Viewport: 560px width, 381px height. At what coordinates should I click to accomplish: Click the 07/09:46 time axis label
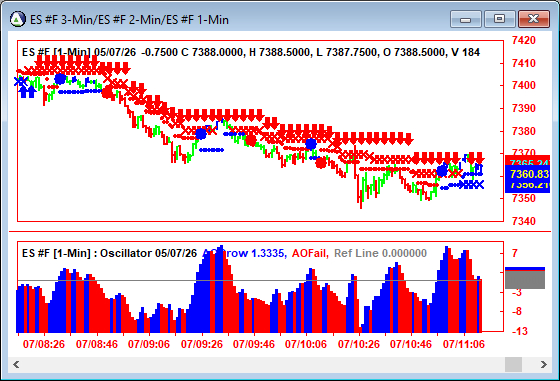click(254, 344)
